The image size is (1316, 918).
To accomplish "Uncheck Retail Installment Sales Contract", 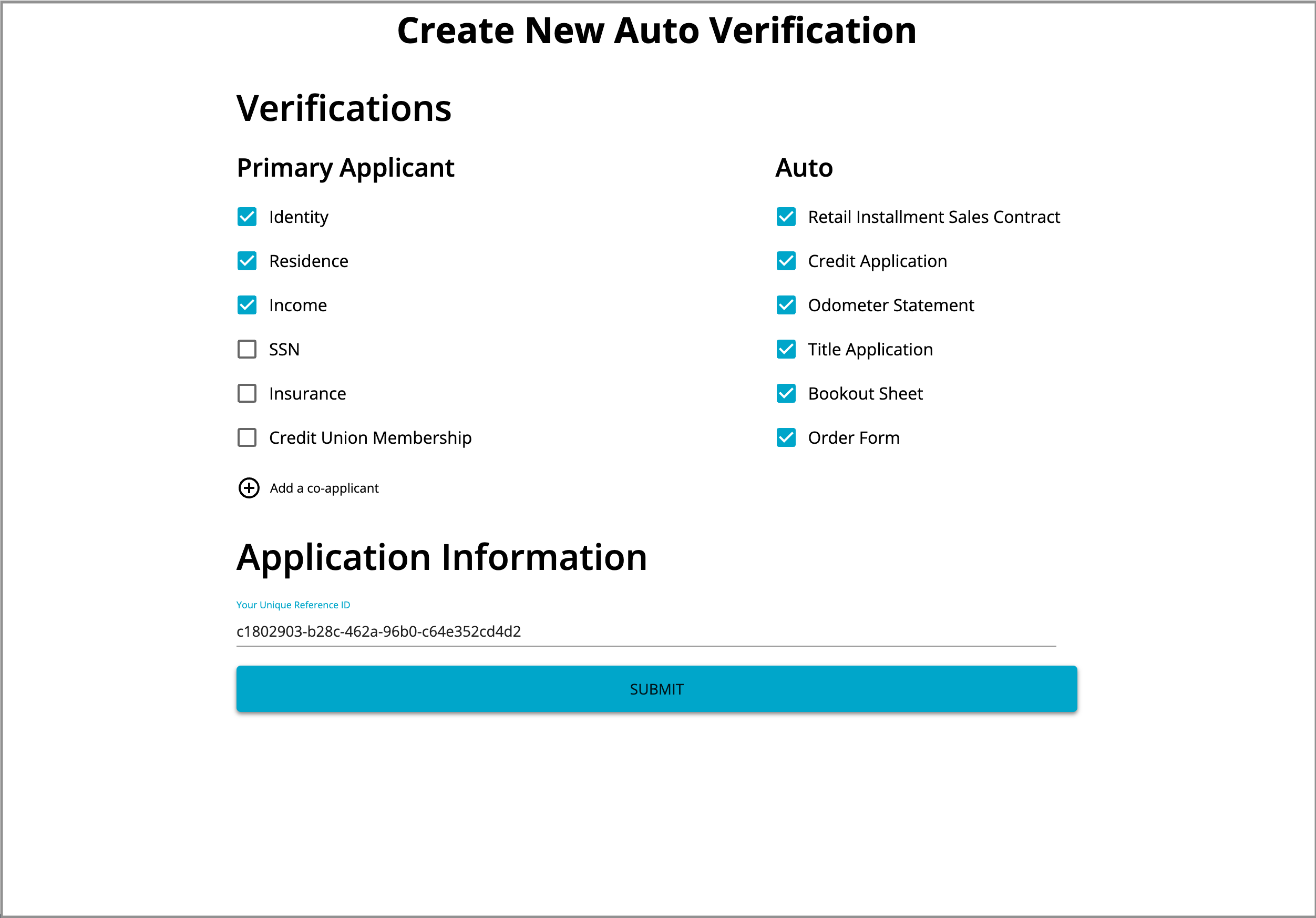I will pos(786,217).
